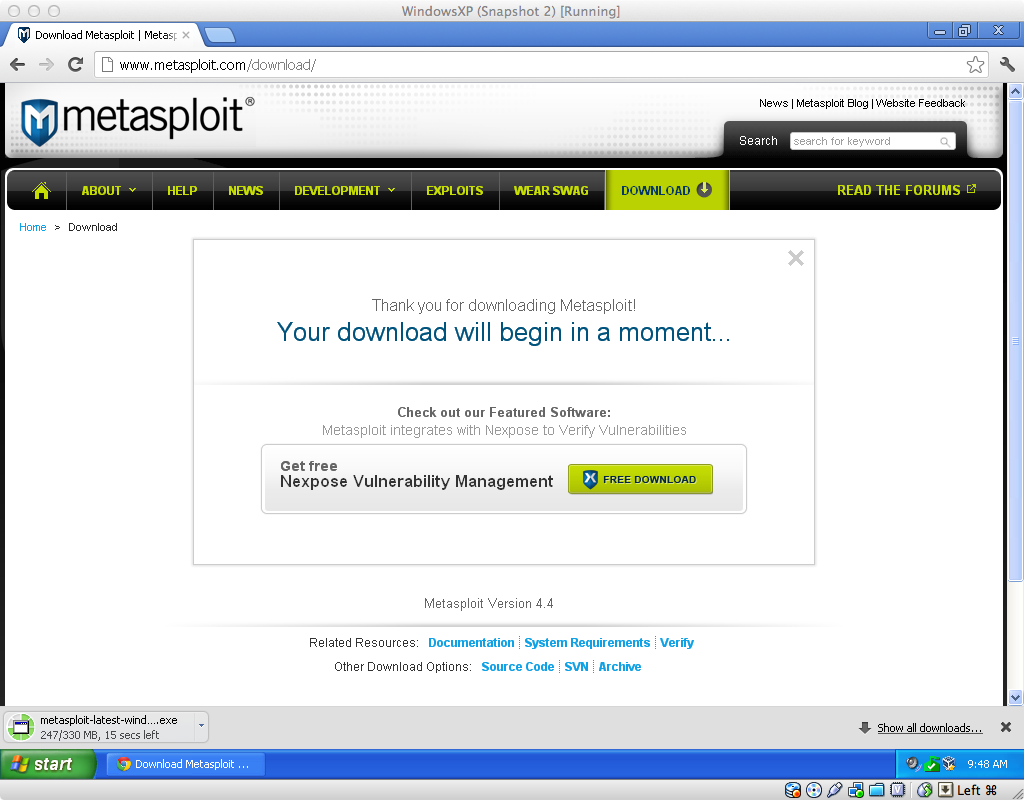Click the VirtualBox mouse integration indicator

tap(924, 790)
